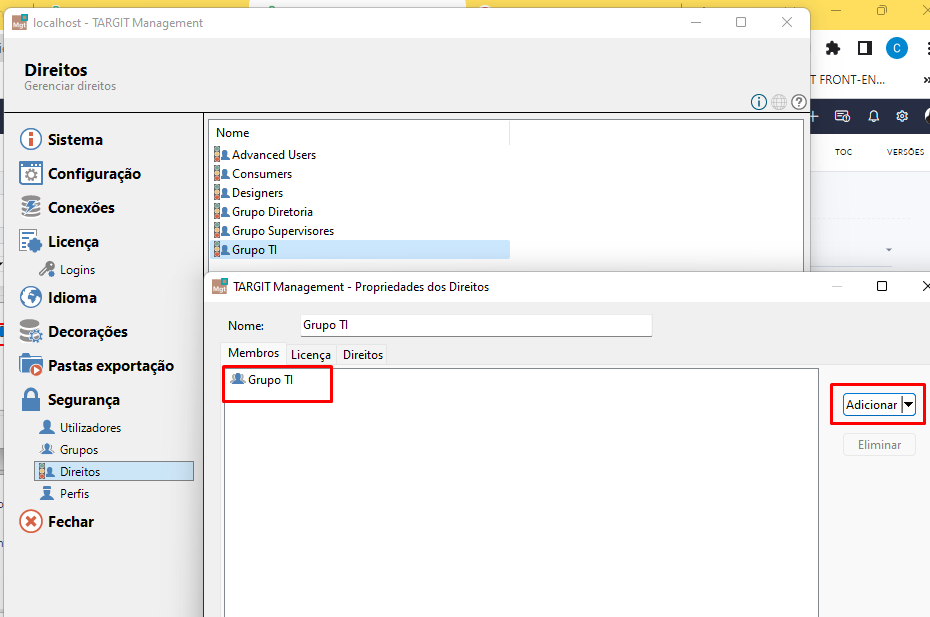The image size is (930, 617).
Task: Expand the small dropdown arrow in browser page
Action: pyautogui.click(x=888, y=250)
